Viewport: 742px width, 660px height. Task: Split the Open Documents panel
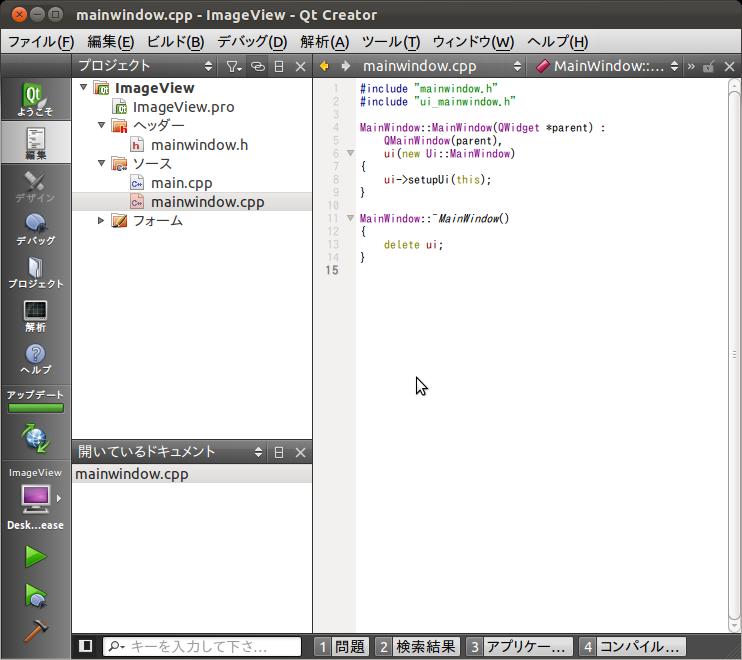tap(279, 452)
